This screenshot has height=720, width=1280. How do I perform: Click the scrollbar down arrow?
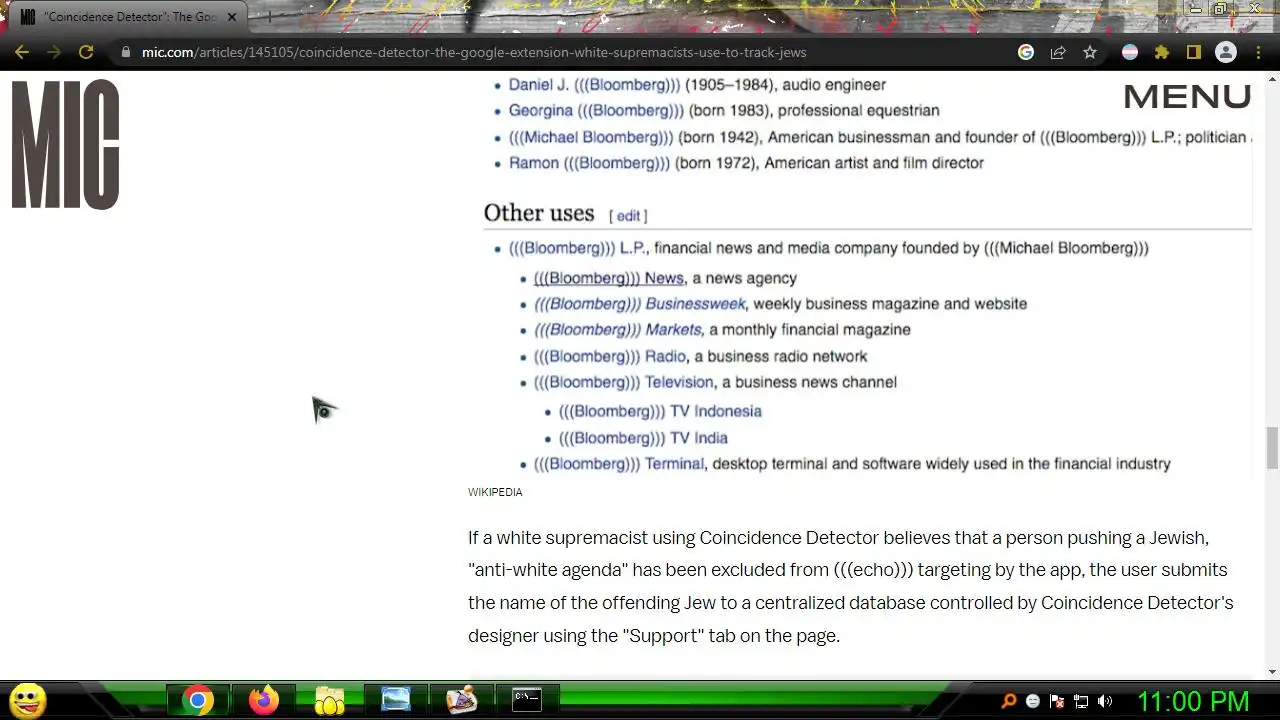(1272, 672)
